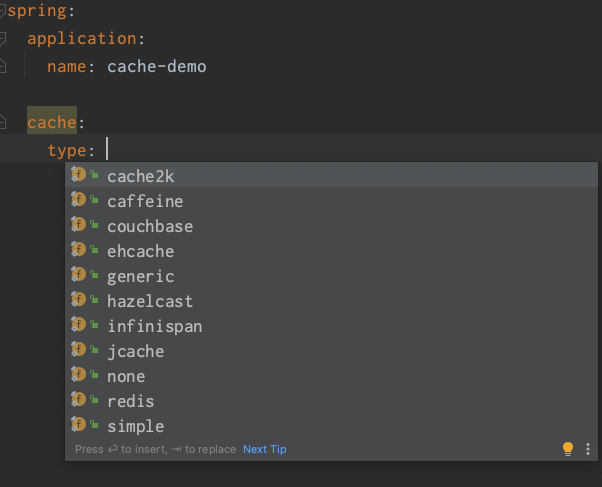The height and width of the screenshot is (487, 602).
Task: Click the green lock icon next to hazelcast
Action: pyautogui.click(x=94, y=300)
